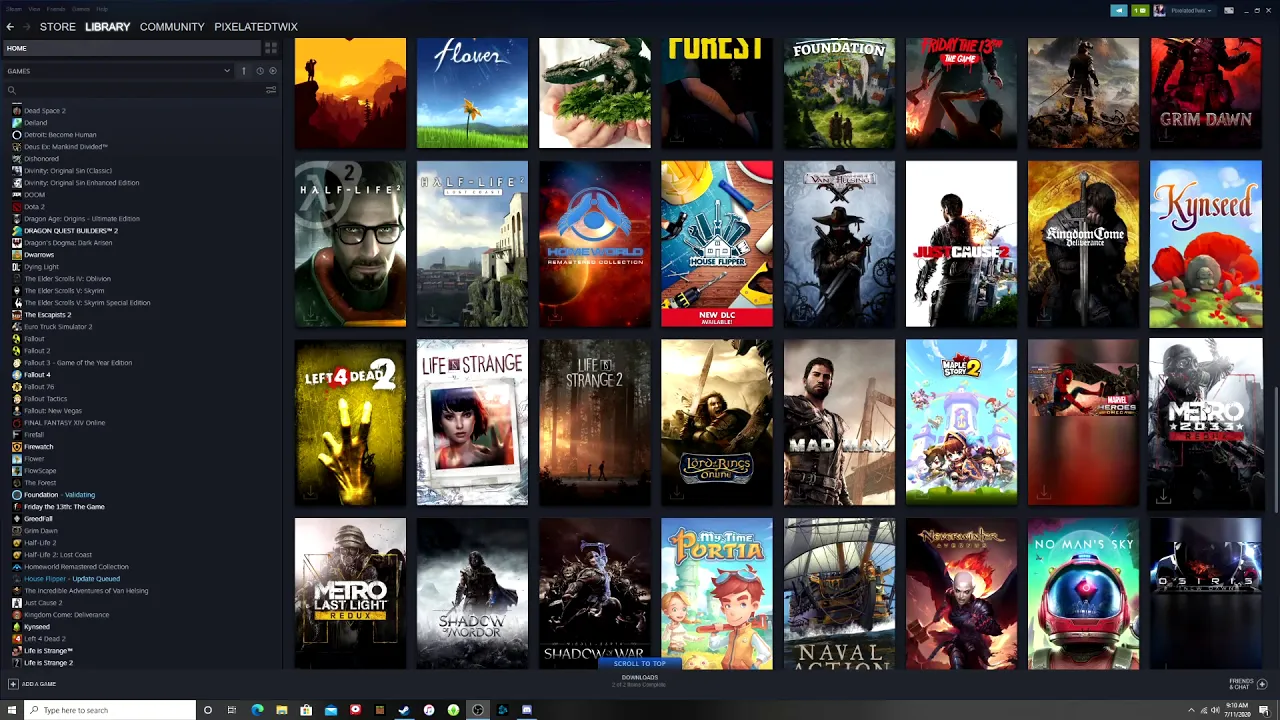Open the green notifications inbox icon
The image size is (1280, 720).
[1140, 10]
